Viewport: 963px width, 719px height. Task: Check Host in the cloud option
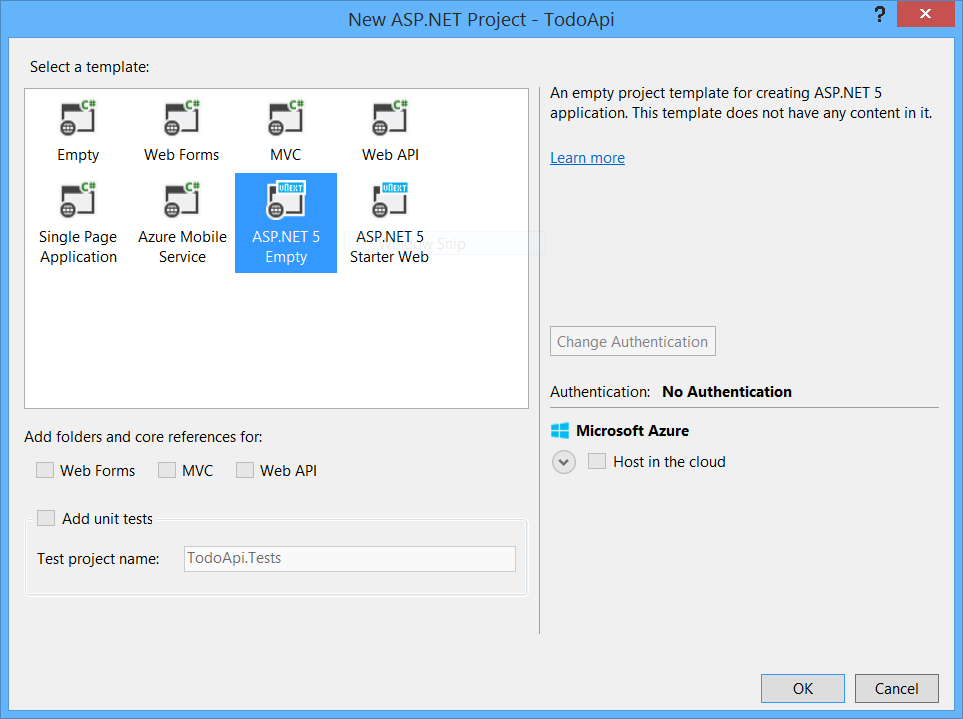[x=597, y=461]
